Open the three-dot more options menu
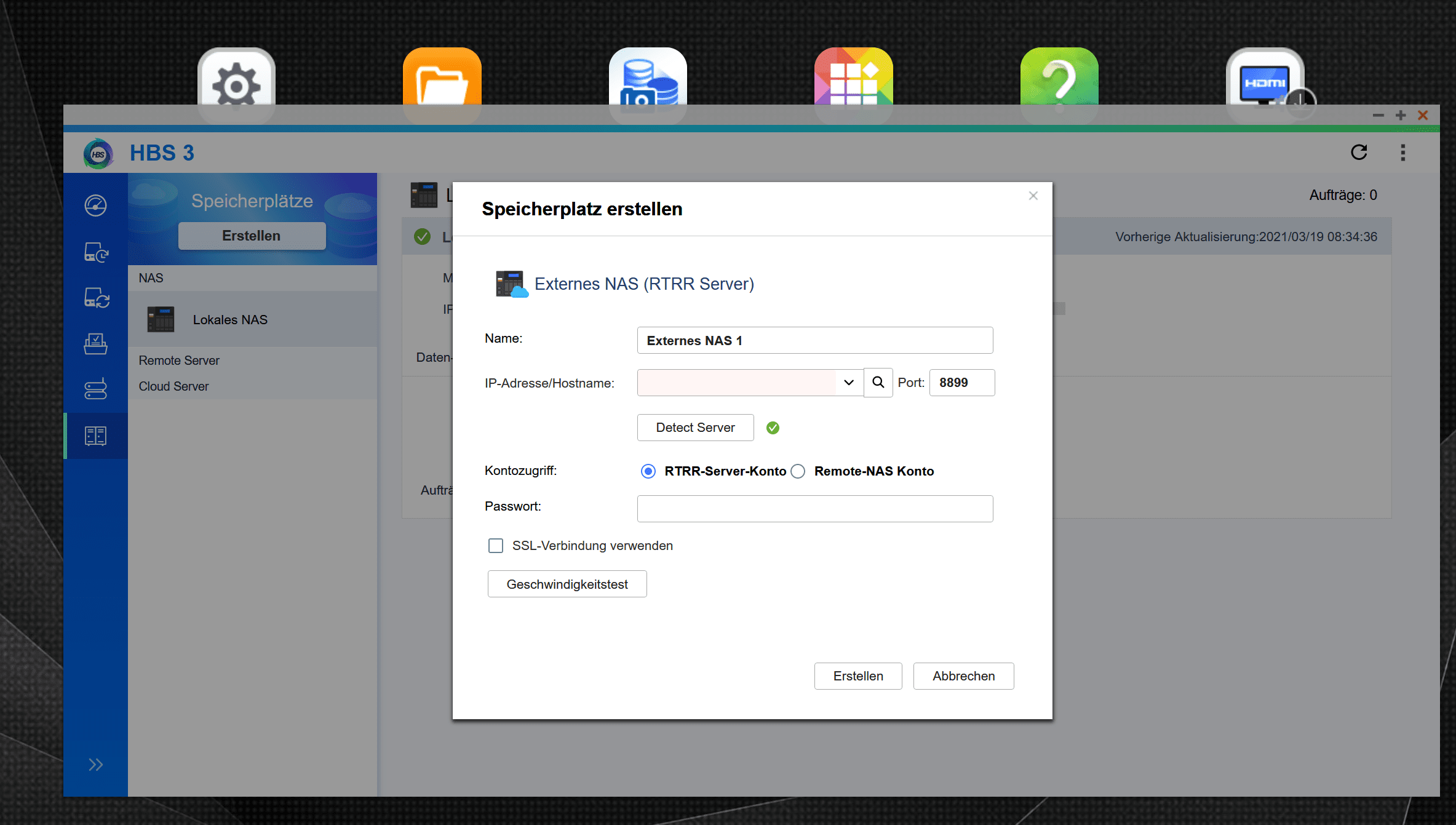 [x=1403, y=153]
